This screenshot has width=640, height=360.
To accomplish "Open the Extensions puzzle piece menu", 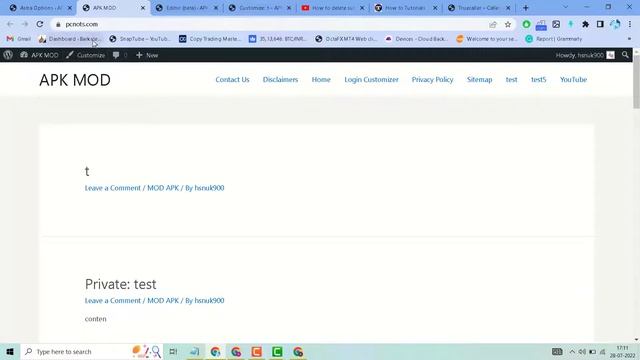I will (585, 24).
